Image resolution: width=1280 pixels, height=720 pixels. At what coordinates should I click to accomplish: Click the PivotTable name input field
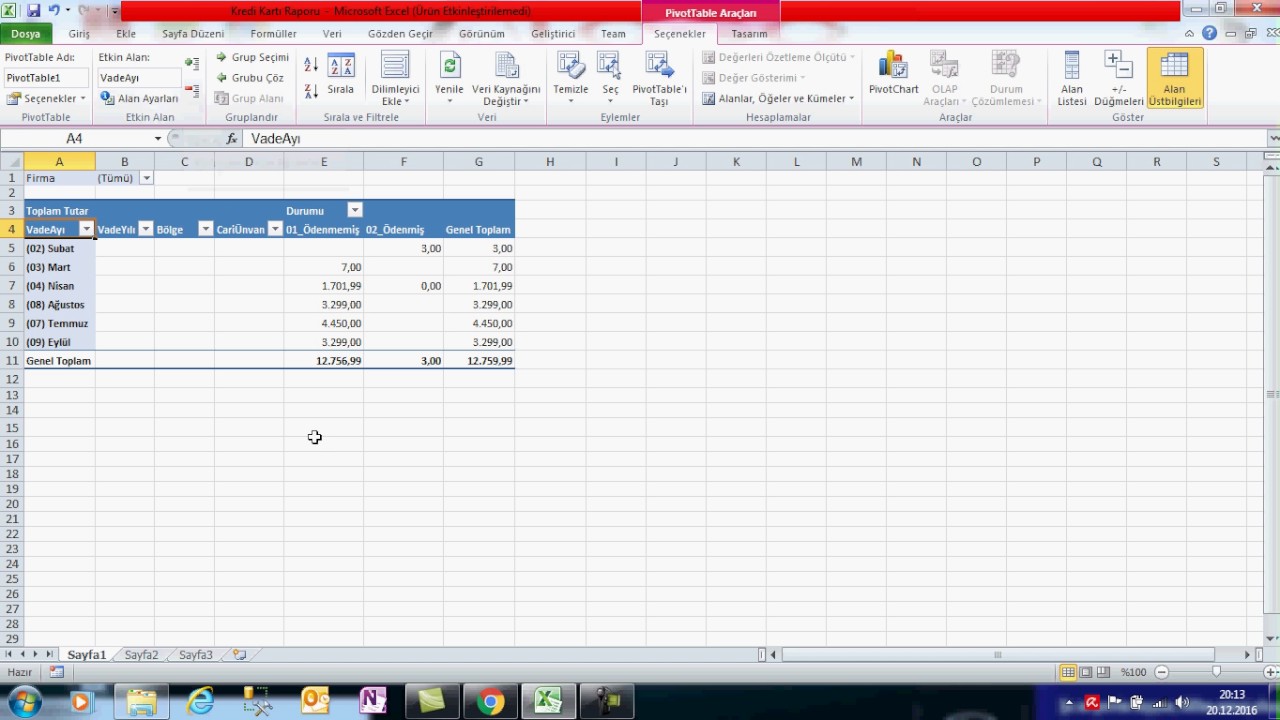pos(46,77)
